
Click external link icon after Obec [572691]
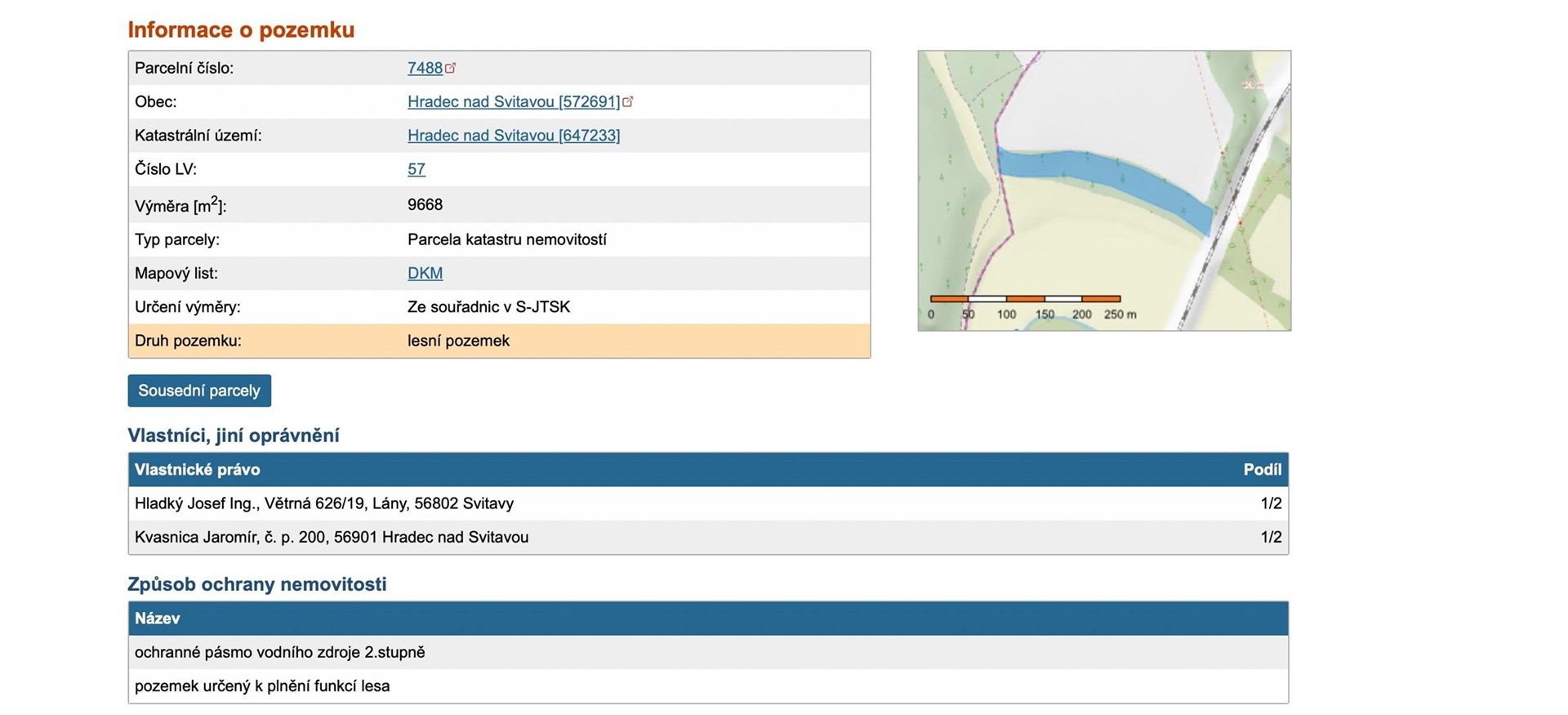(627, 101)
